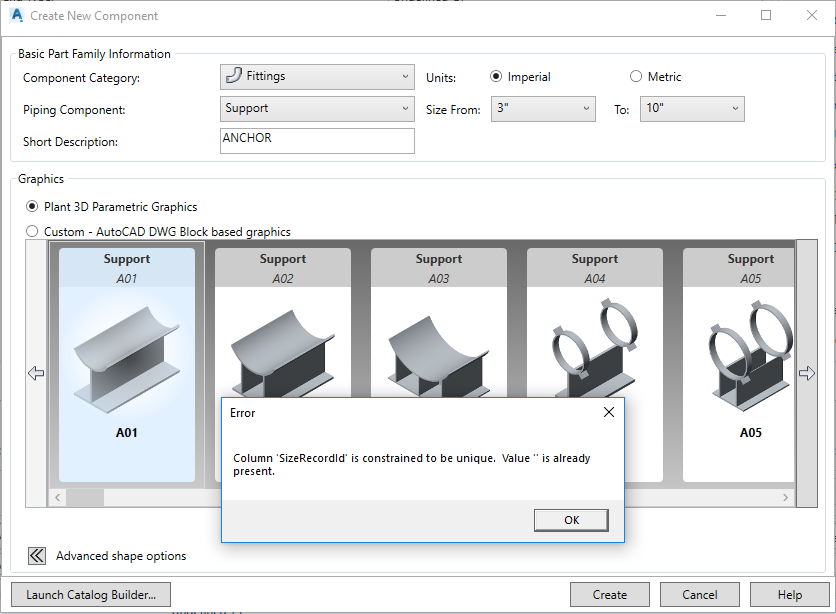Select the Plant 3D Parametric Graphics option
Screen dimensions: 836x614
pyautogui.click(x=31, y=207)
